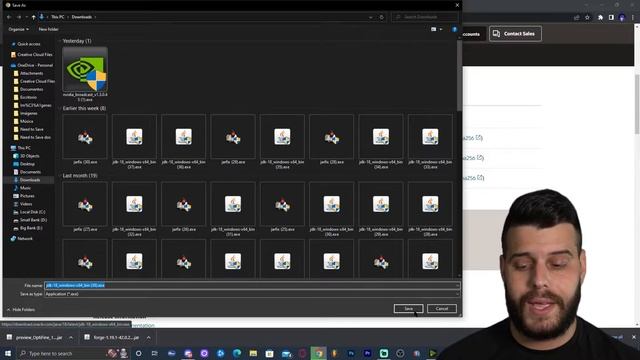This screenshot has height=360, width=640.
Task: Select jdk-18_windows-x64_bin (37).exe file
Action: (x=134, y=141)
